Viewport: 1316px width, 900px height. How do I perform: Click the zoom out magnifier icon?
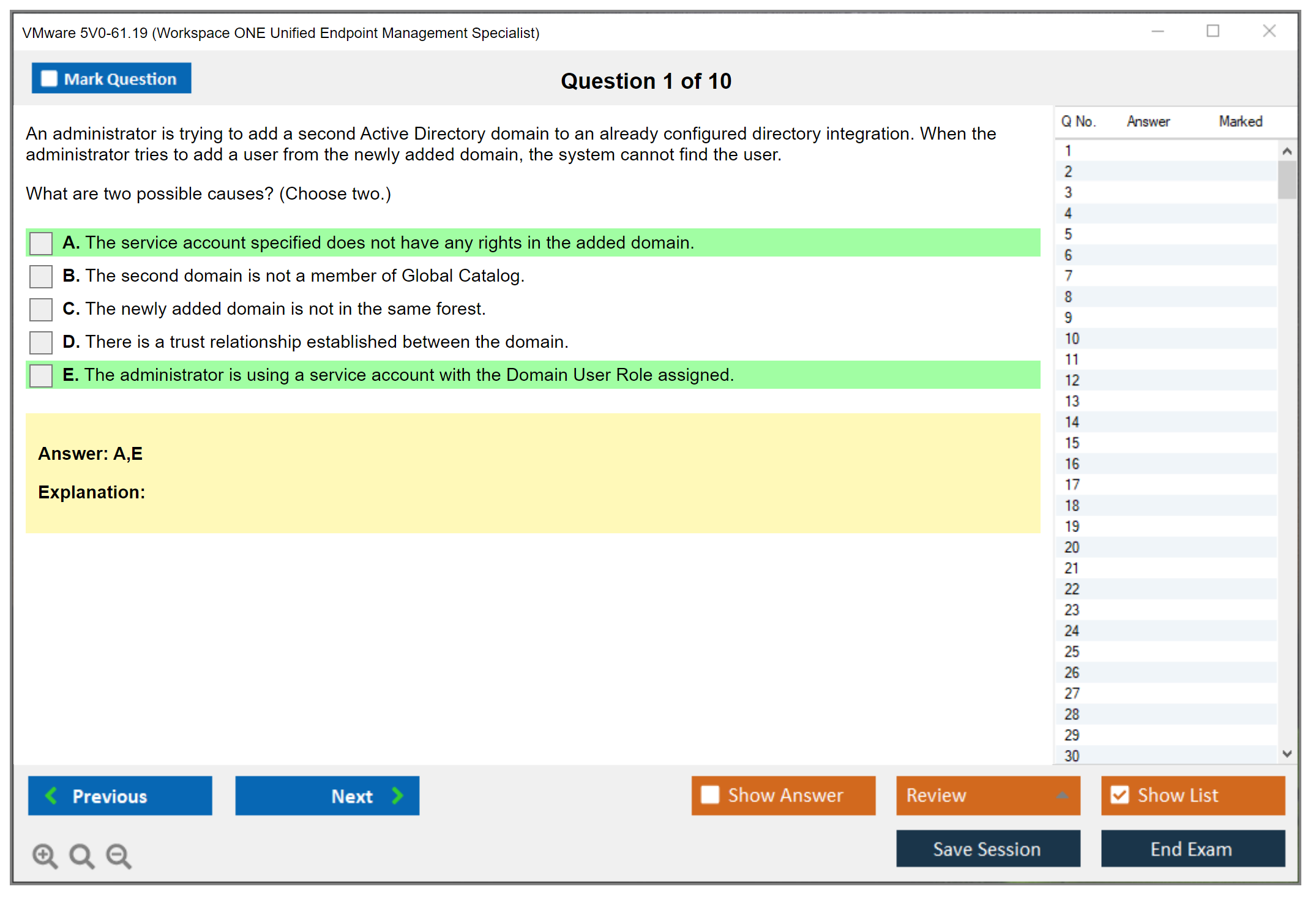coord(118,855)
